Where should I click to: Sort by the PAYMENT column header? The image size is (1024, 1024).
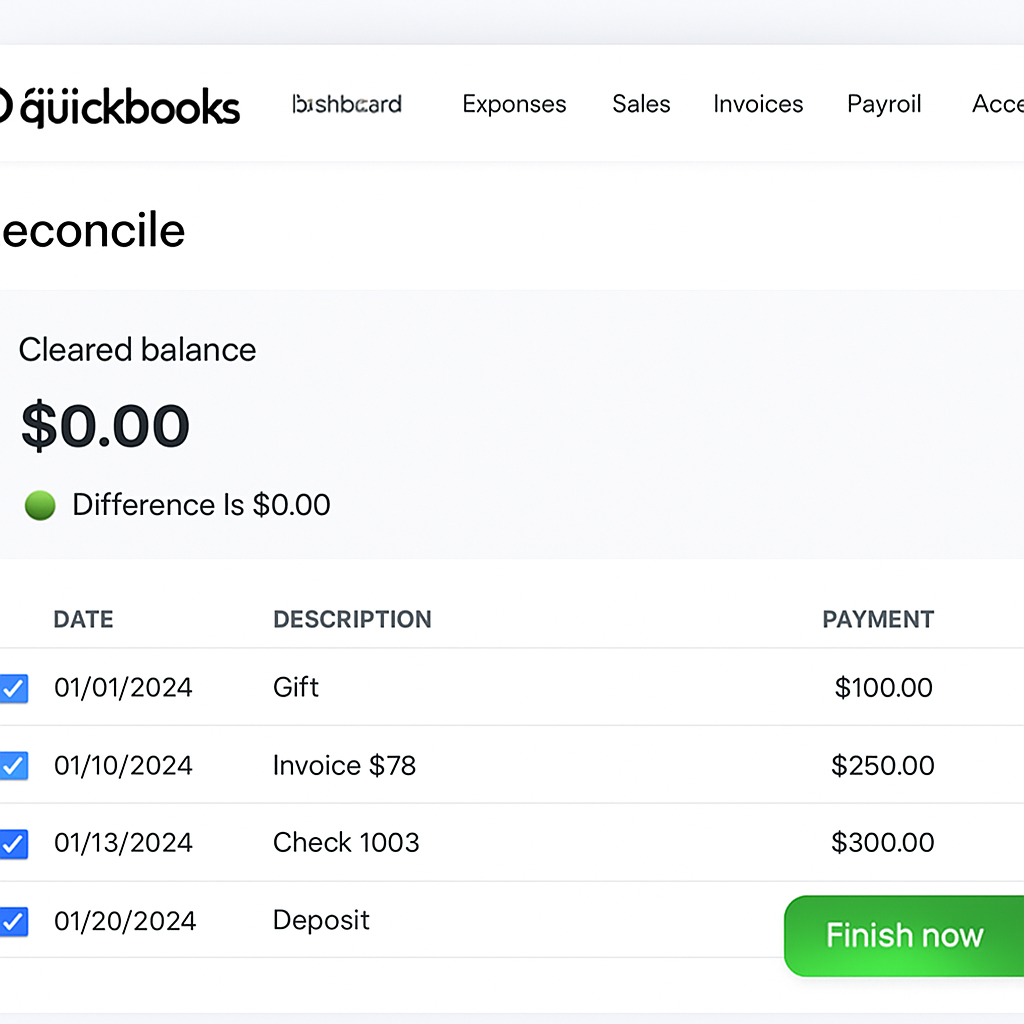878,619
